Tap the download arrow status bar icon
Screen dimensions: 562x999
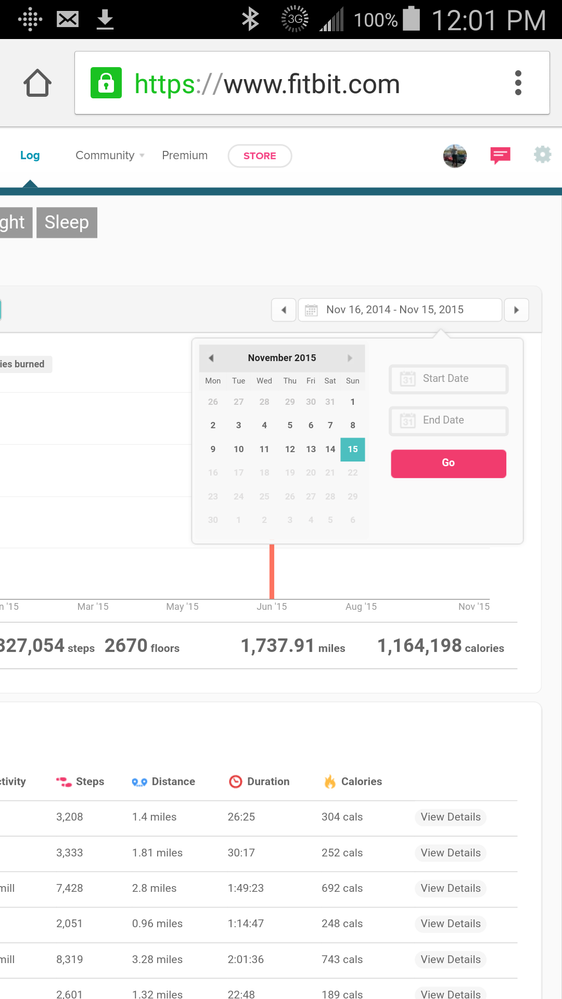tap(104, 20)
